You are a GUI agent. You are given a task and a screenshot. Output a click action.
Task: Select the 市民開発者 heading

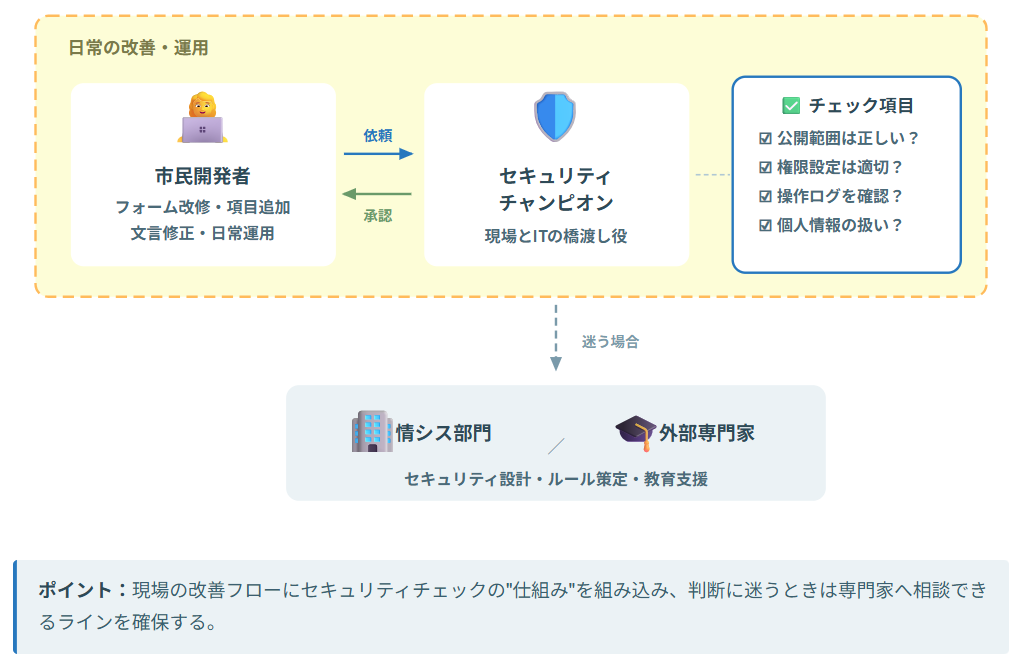[203, 176]
